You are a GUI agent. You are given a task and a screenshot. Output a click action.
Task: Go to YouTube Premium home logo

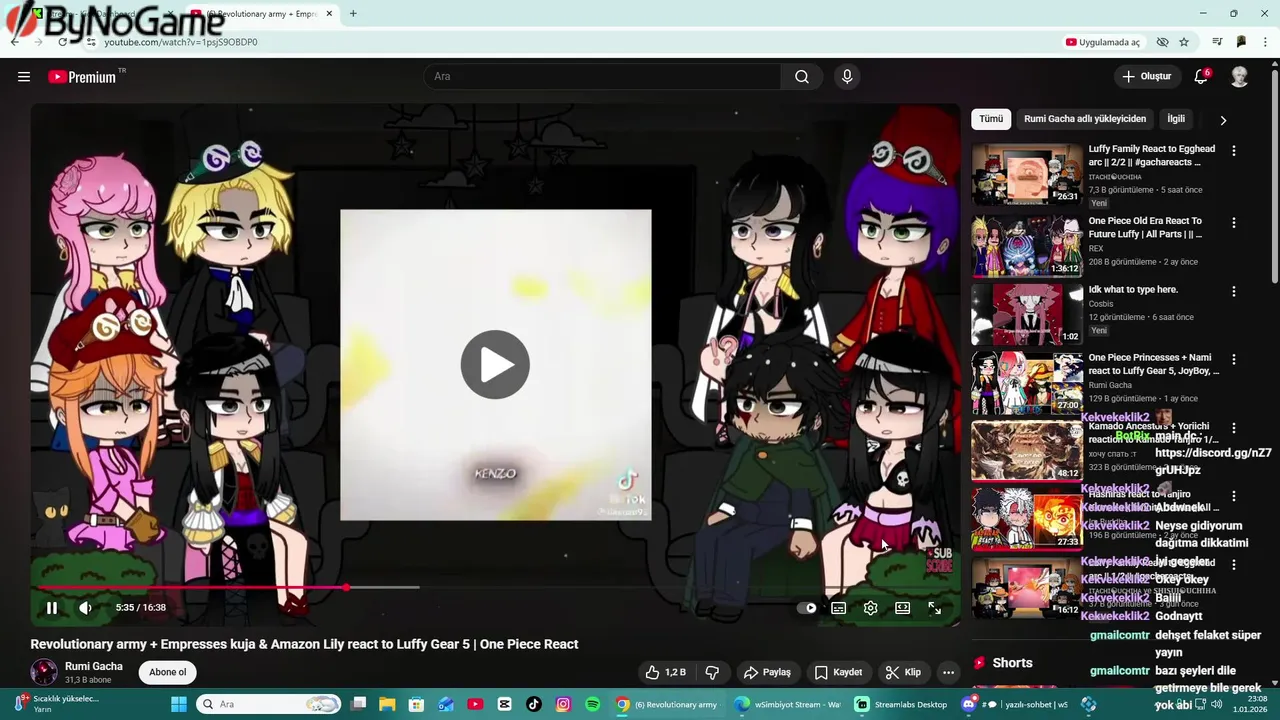point(82,76)
